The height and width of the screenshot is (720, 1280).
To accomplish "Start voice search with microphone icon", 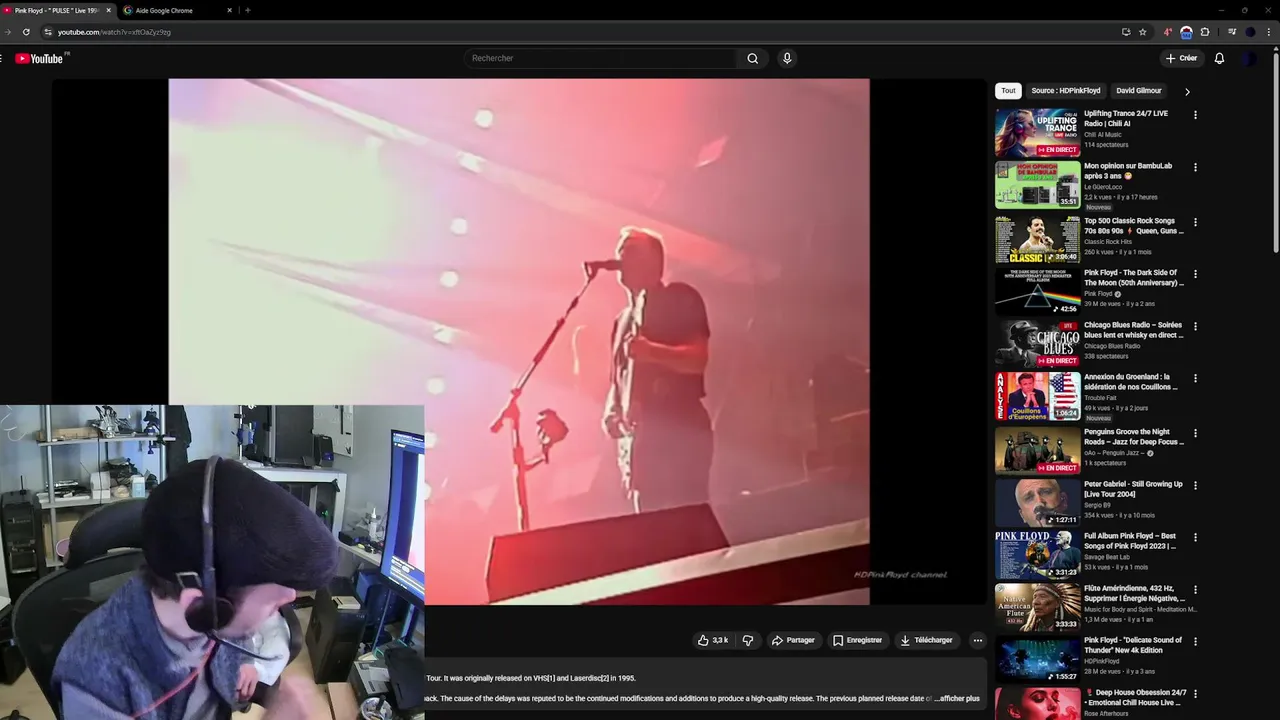I will (x=787, y=58).
